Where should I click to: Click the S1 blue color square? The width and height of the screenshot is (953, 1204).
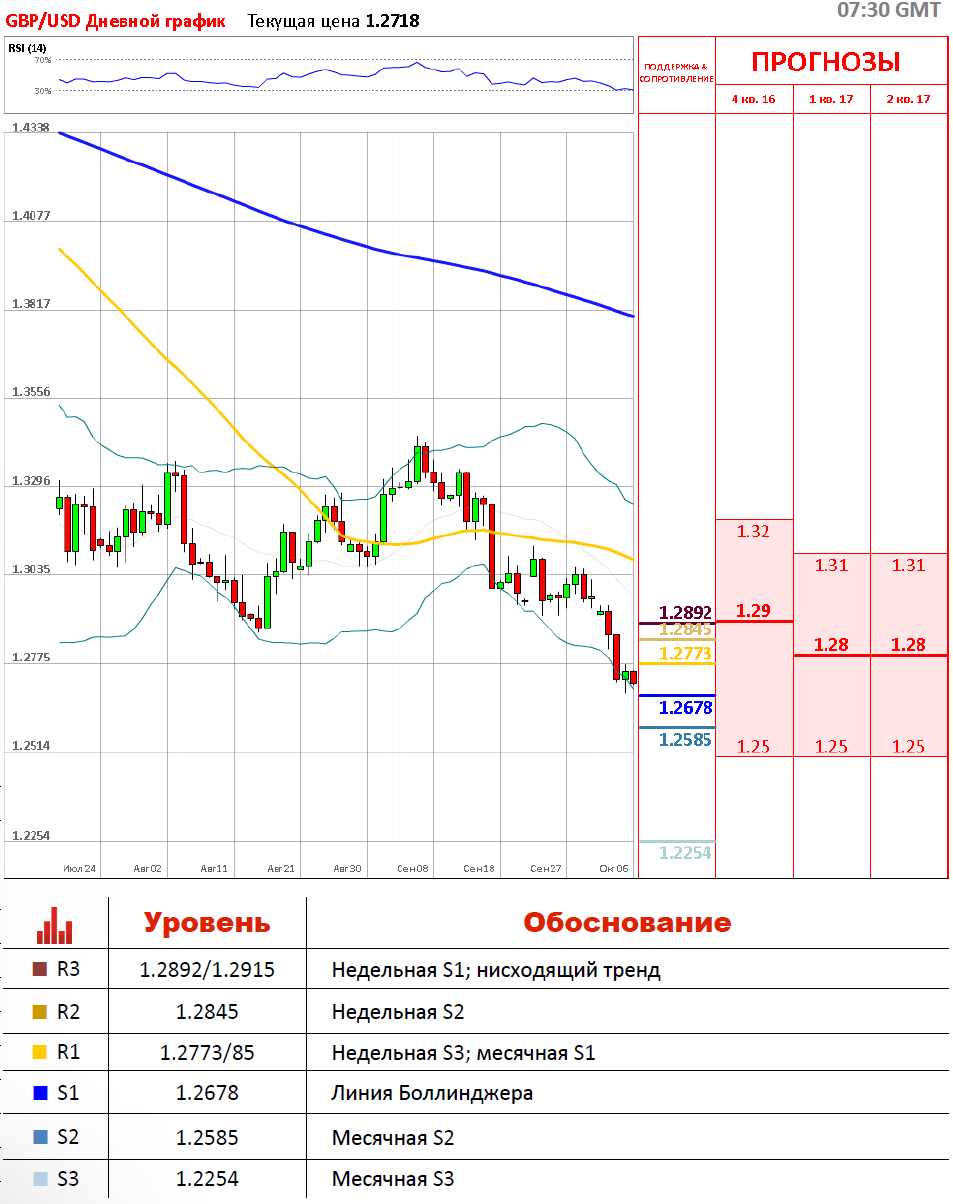(40, 1093)
